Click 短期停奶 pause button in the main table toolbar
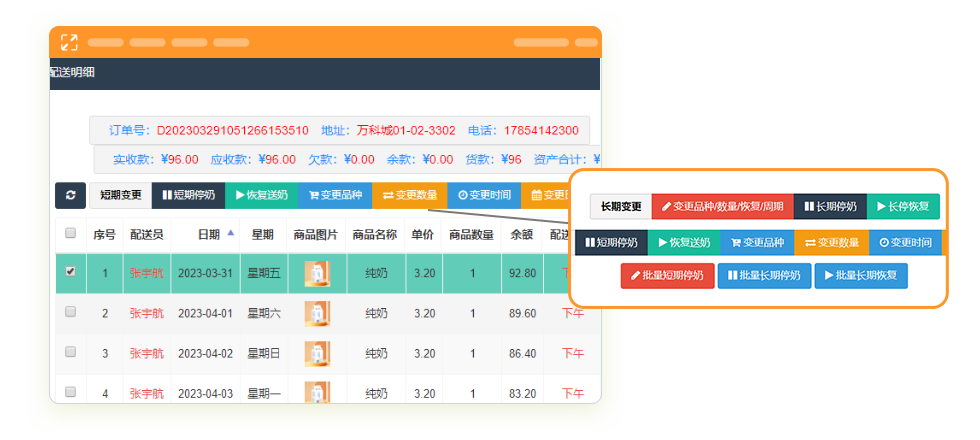Image resolution: width=980 pixels, height=440 pixels. pos(188,195)
